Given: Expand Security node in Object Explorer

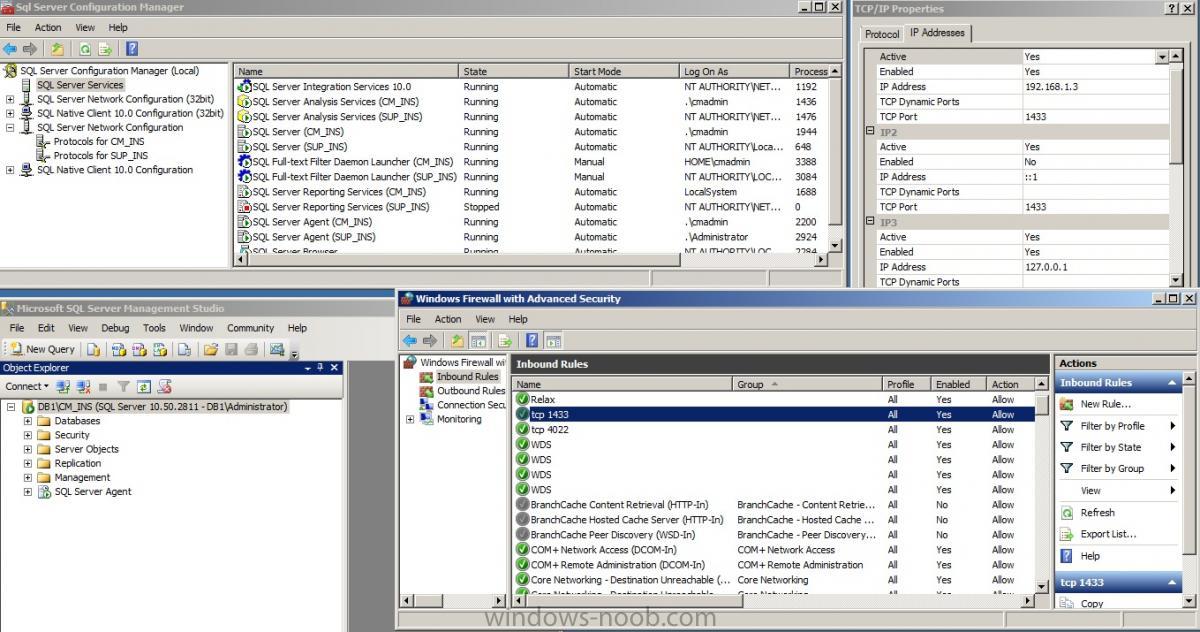Looking at the screenshot, I should point(28,435).
